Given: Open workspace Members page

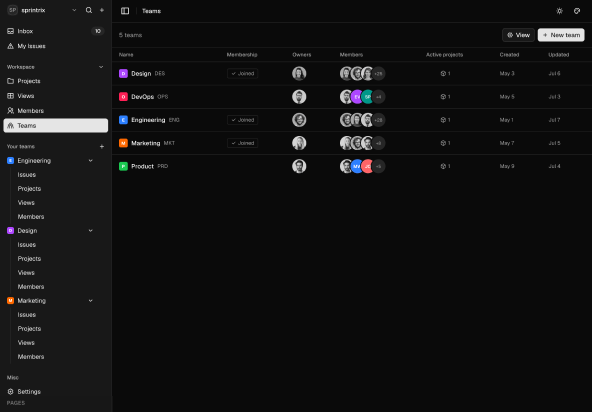Looking at the screenshot, I should pos(56,111).
